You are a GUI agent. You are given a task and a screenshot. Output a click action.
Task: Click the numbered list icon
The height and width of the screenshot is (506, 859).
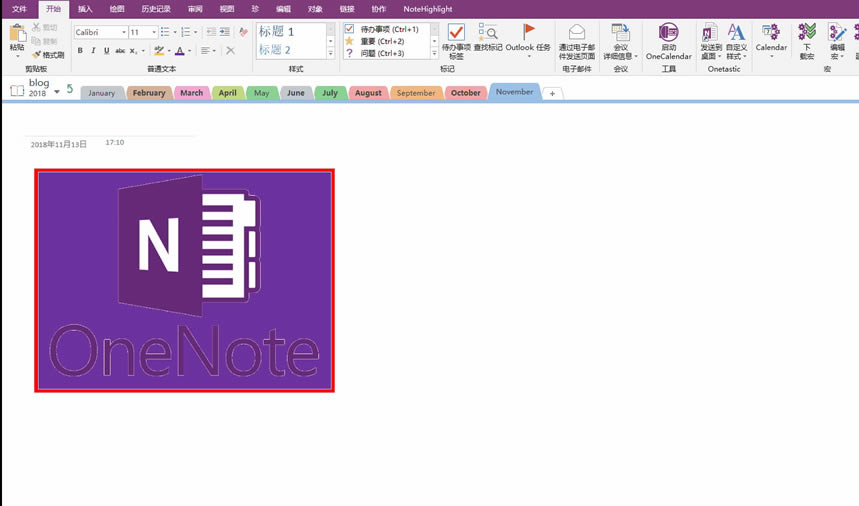point(186,32)
